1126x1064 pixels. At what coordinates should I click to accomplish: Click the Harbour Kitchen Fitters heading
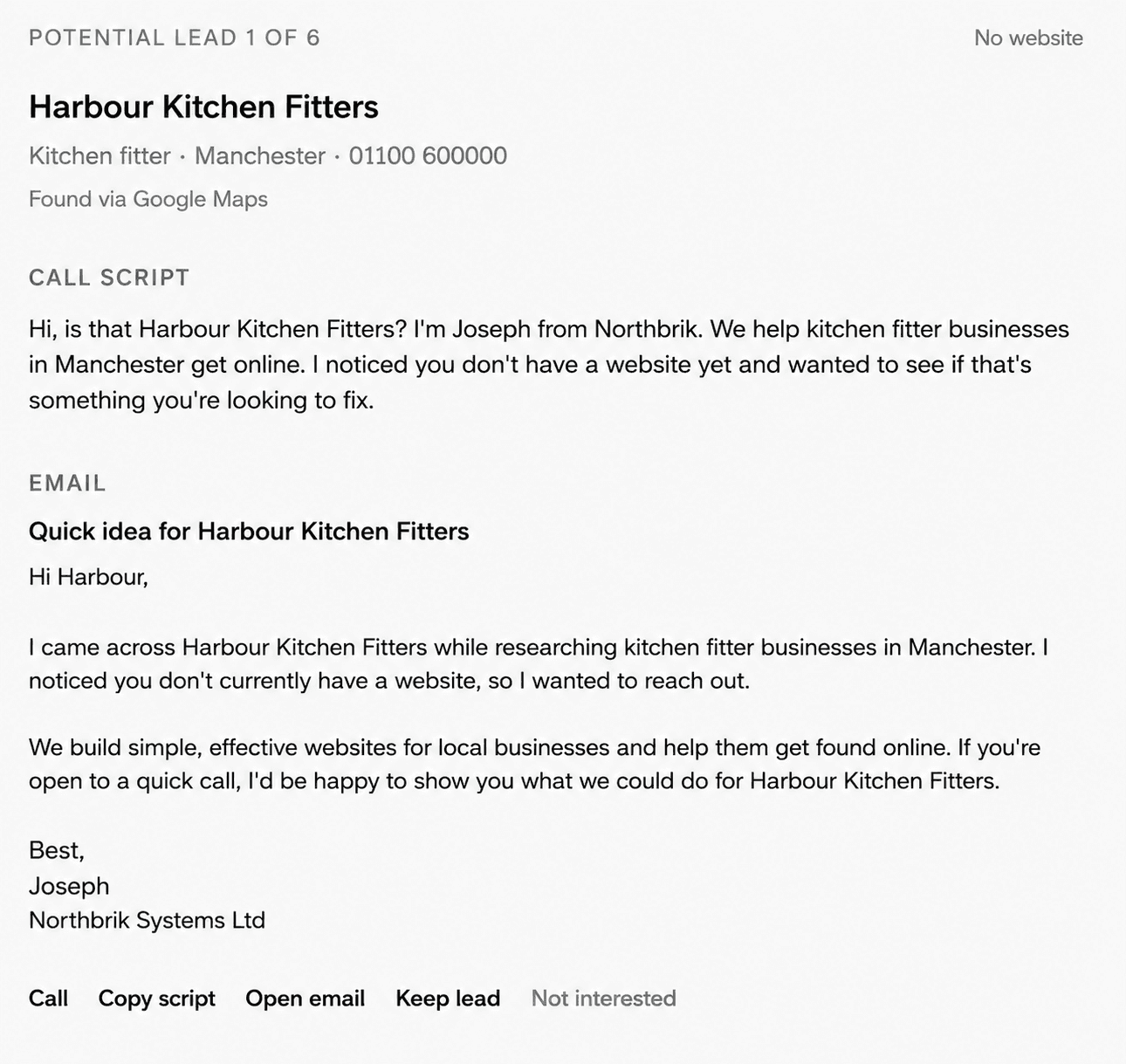(x=203, y=106)
